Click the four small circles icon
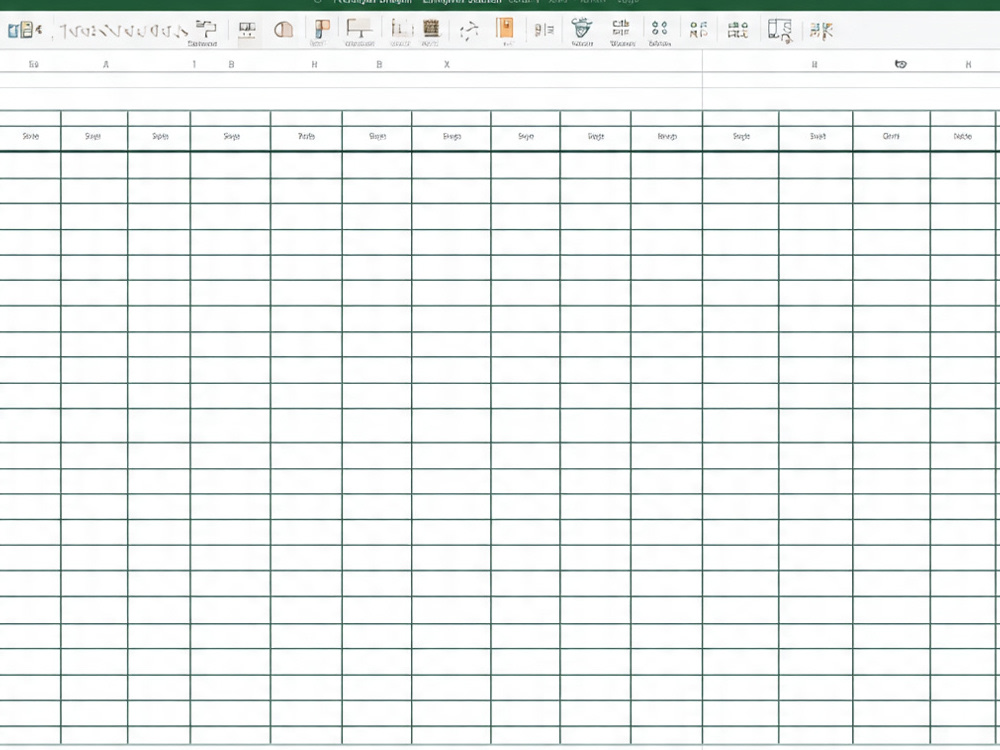This screenshot has height=750, width=1000. 659,28
